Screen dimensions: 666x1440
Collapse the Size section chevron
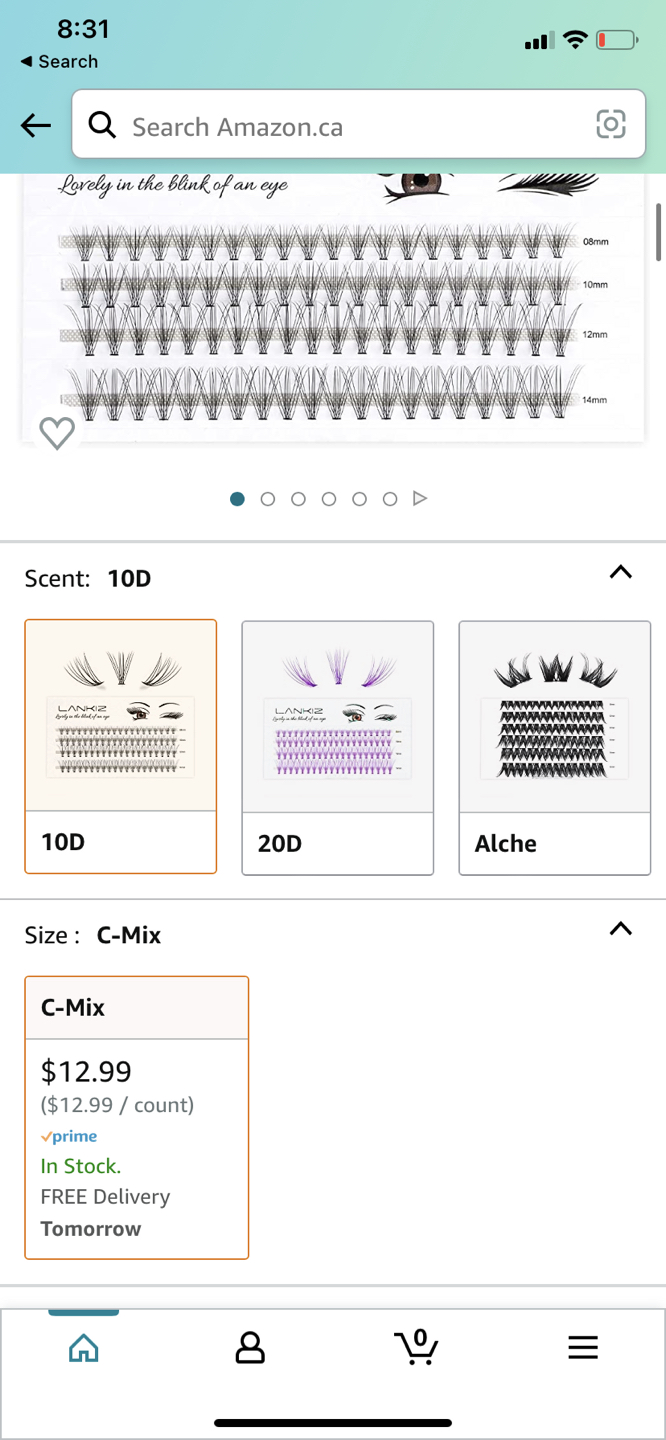(621, 929)
